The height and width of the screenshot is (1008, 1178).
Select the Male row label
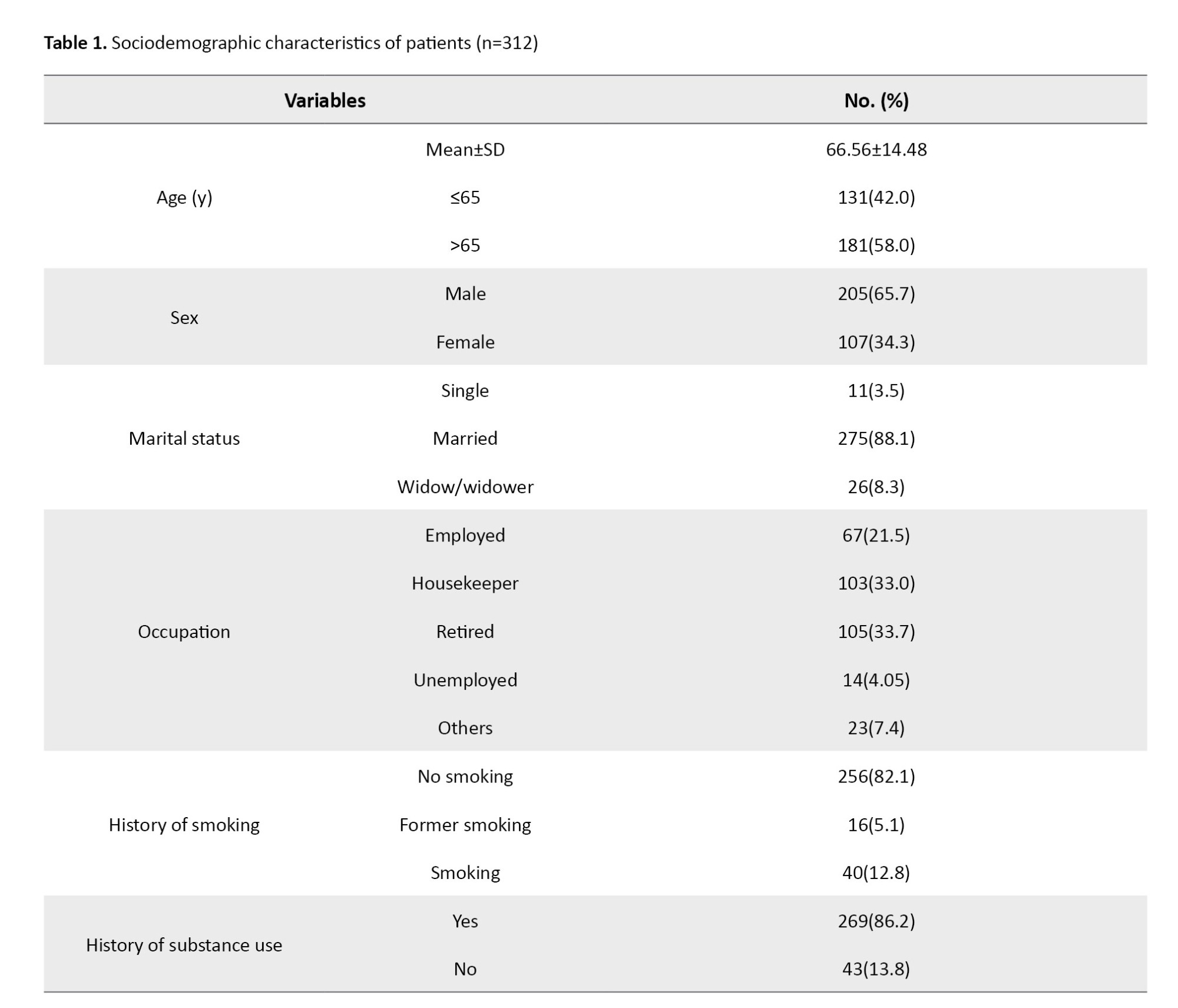465,293
